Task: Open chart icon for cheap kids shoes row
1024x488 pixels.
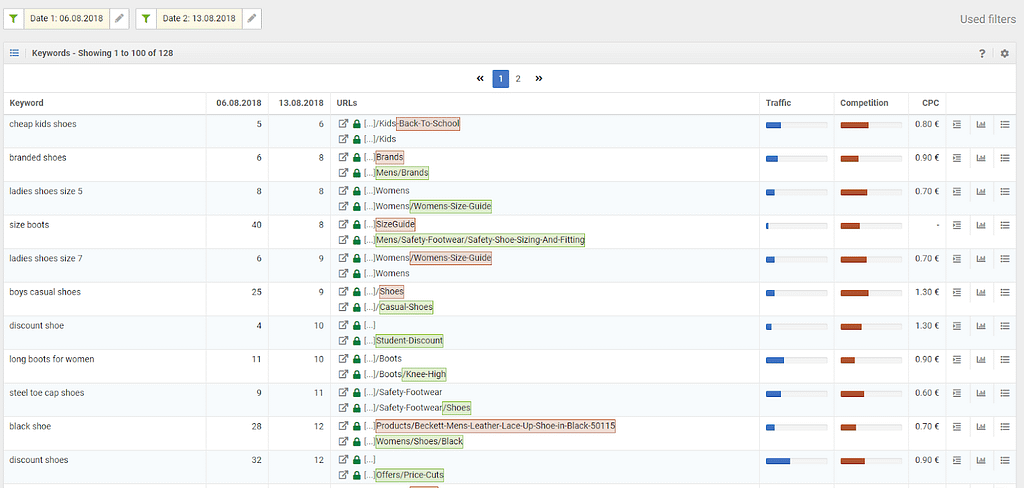Action: (981, 125)
